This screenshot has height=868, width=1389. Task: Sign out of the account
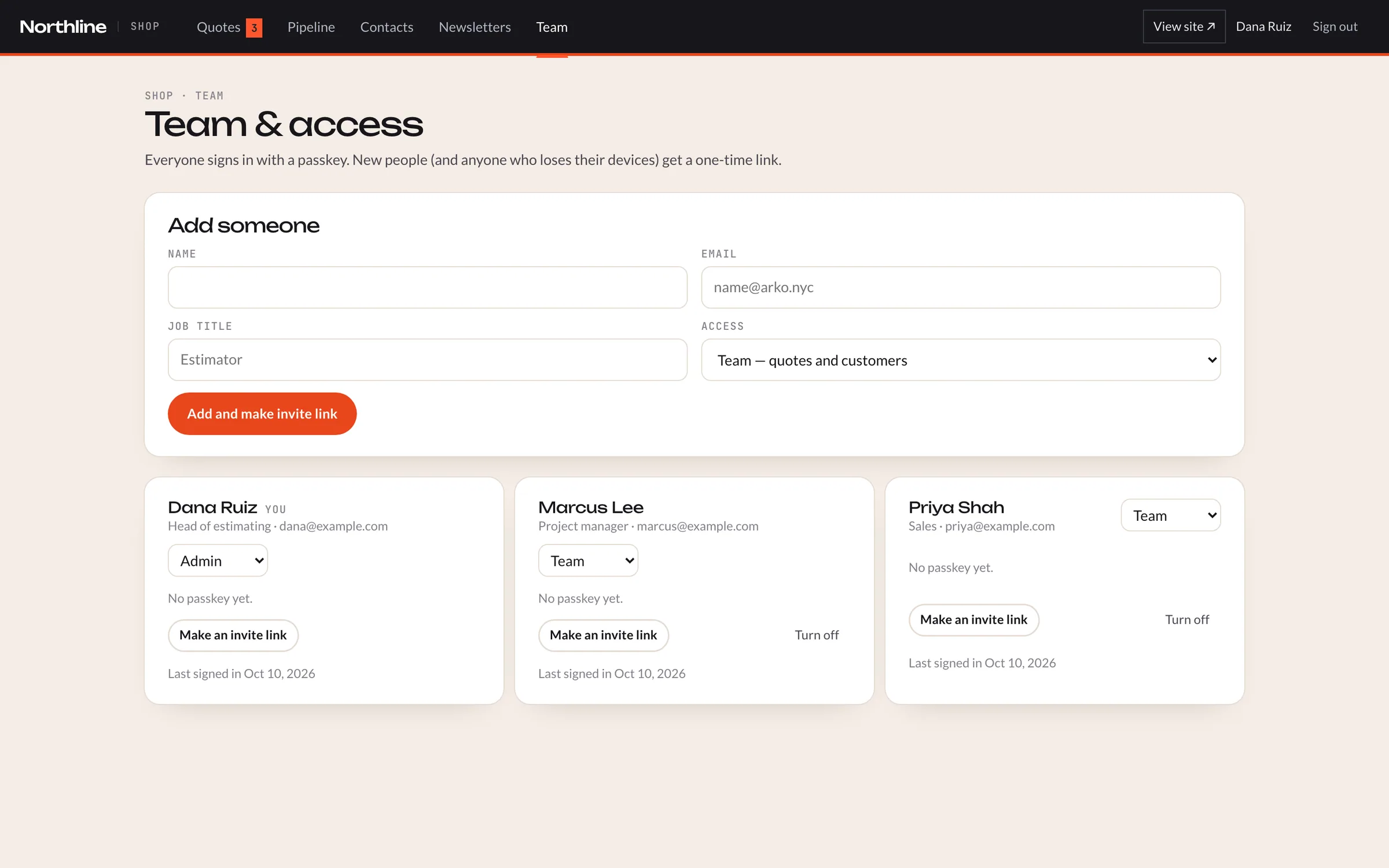pos(1335,27)
